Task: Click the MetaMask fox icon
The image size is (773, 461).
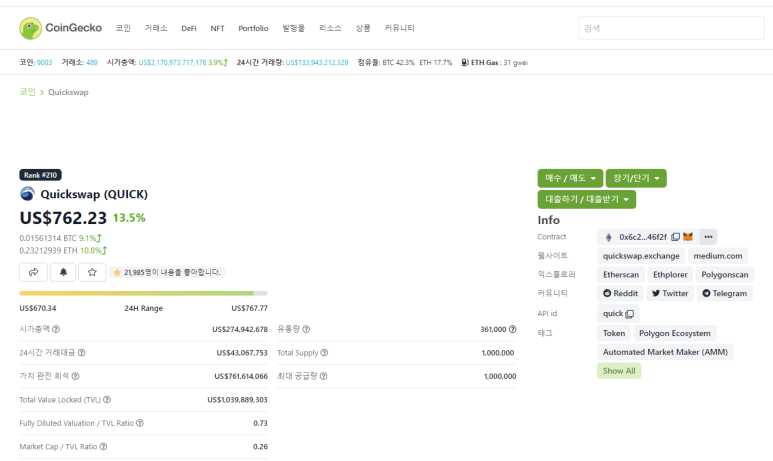Action: pyautogui.click(x=688, y=237)
